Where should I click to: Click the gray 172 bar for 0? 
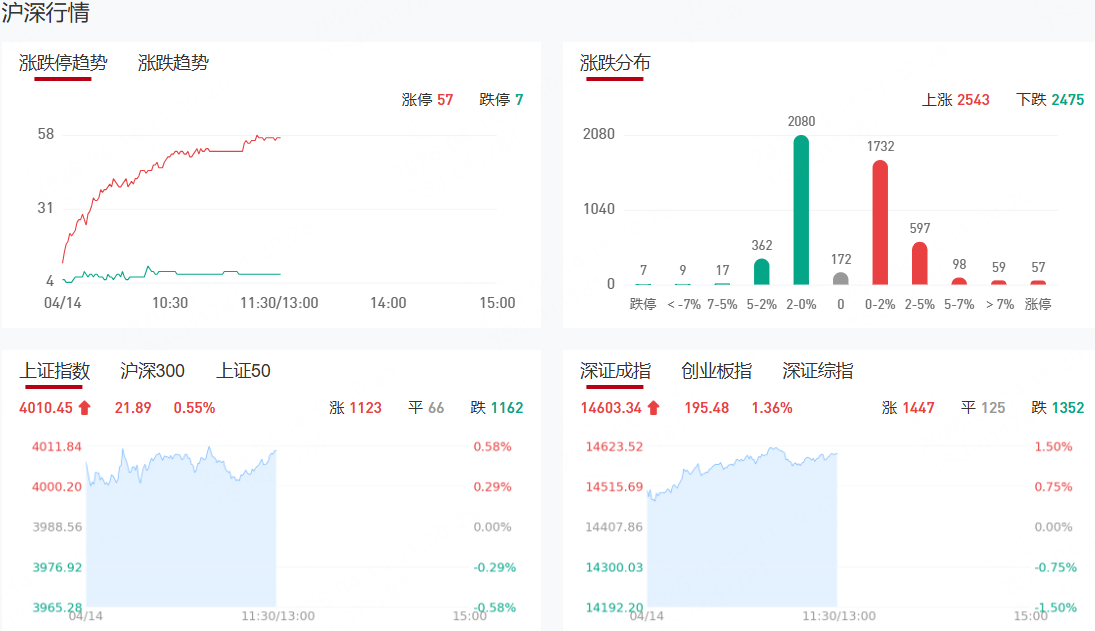point(841,278)
